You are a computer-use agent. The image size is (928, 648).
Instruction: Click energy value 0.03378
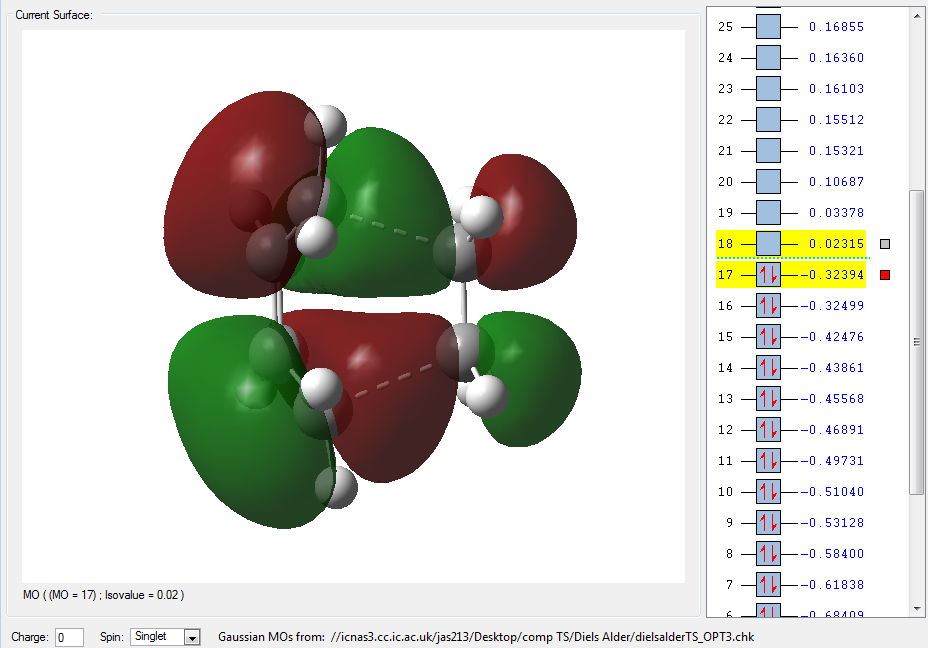[836, 212]
